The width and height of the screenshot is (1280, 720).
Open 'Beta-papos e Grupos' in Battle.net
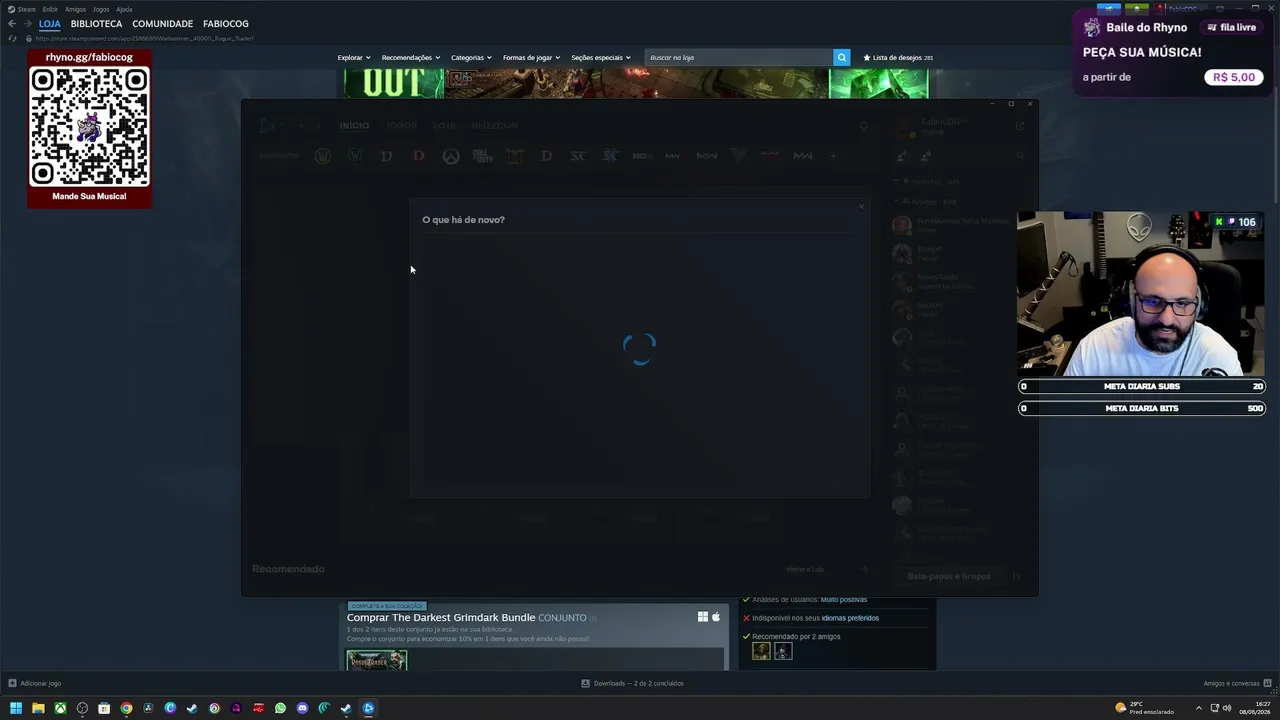click(949, 576)
